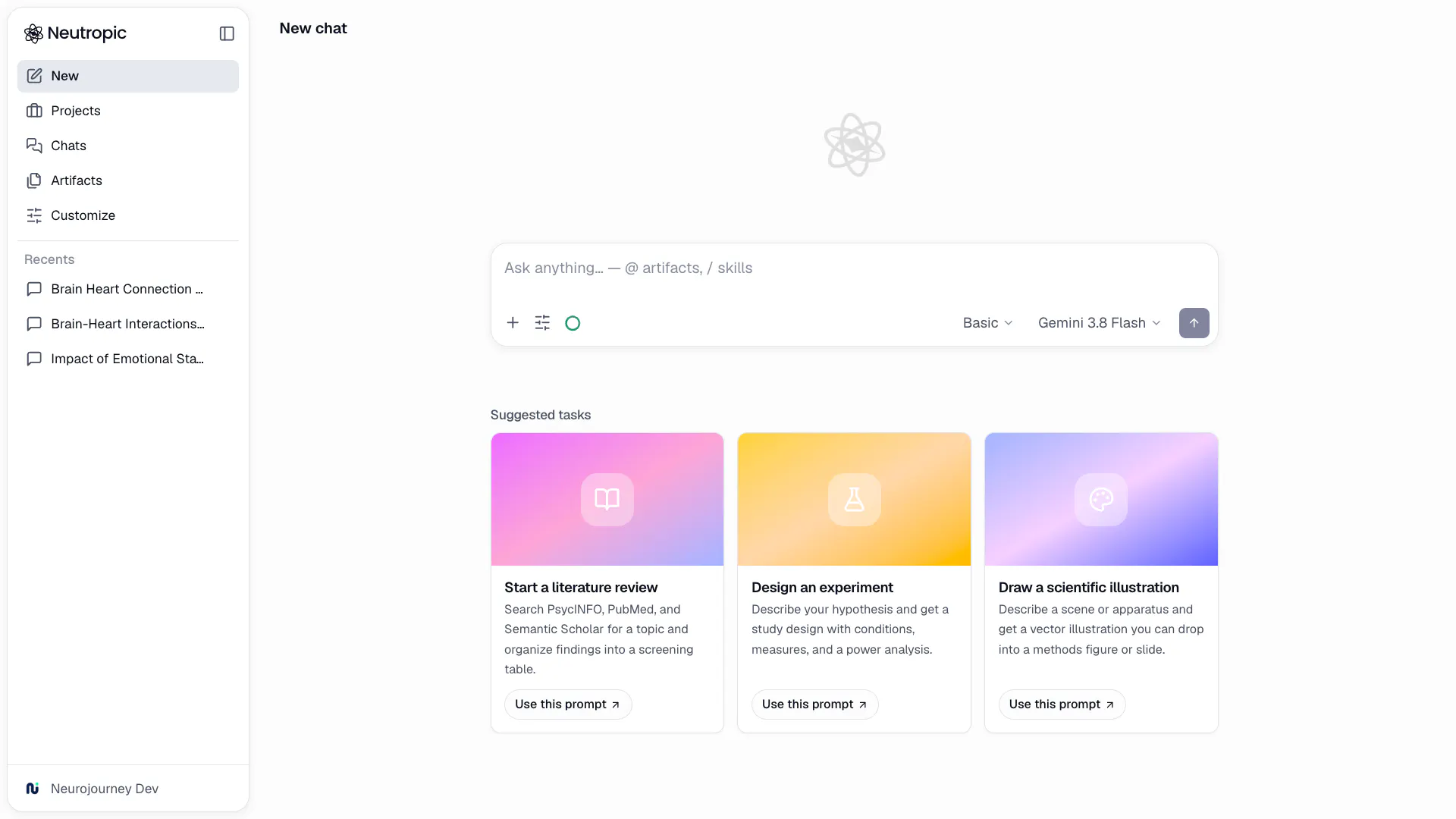Open the composer tool settings sliders icon
This screenshot has height=819, width=1456.
point(542,323)
